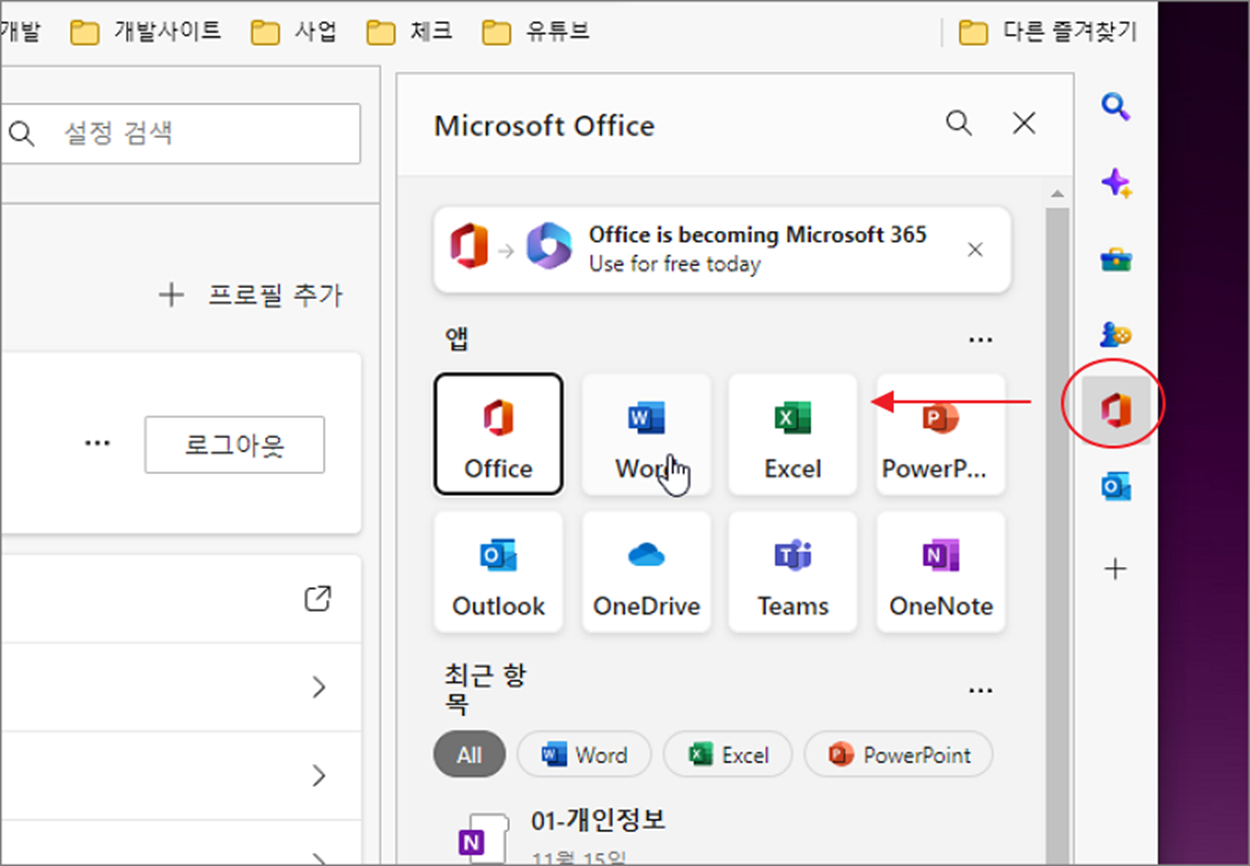1250x866 pixels.
Task: Filter recent items by Excel
Action: coord(728,755)
